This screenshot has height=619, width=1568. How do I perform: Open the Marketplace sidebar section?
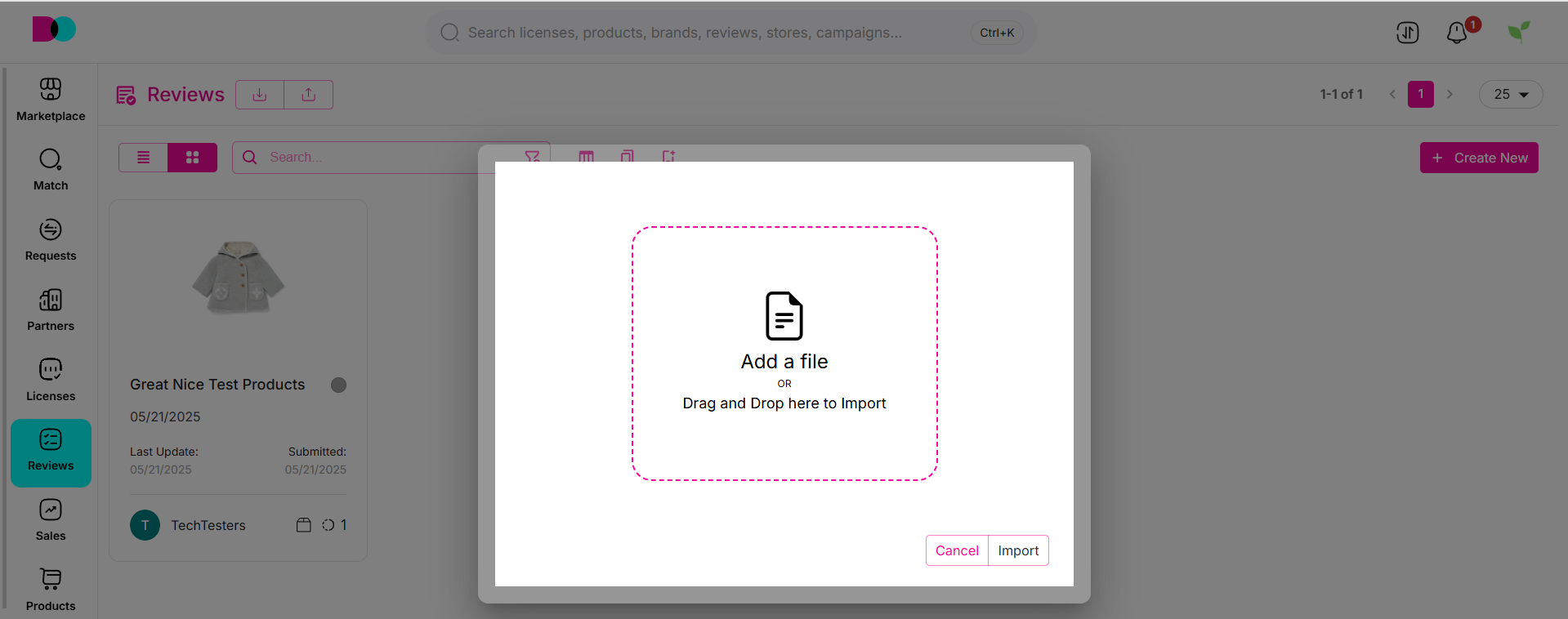51,100
